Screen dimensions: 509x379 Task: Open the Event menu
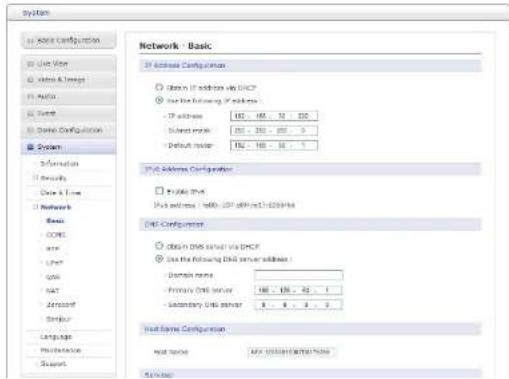[69, 113]
